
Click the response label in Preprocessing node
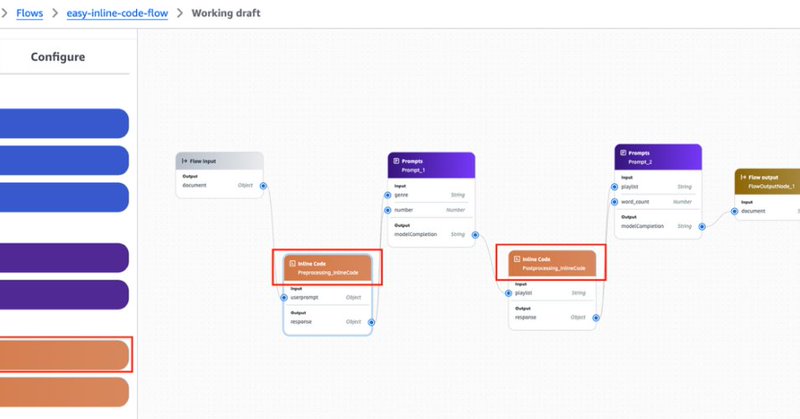coord(301,322)
